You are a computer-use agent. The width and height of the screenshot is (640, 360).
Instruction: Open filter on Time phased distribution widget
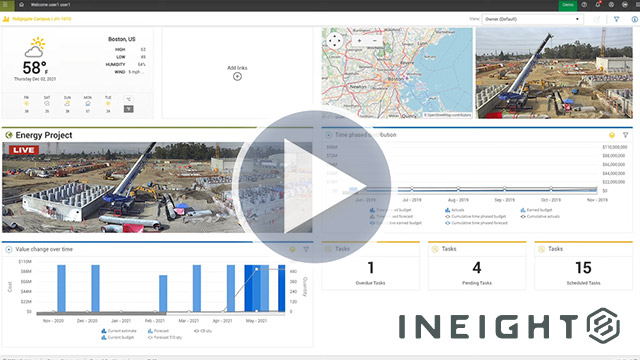tap(625, 135)
